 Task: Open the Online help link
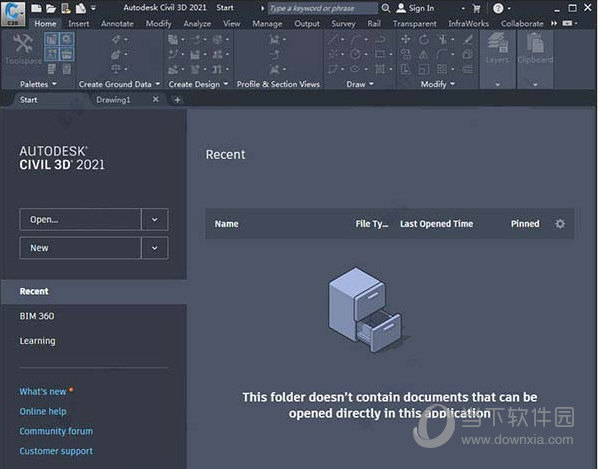tap(43, 411)
